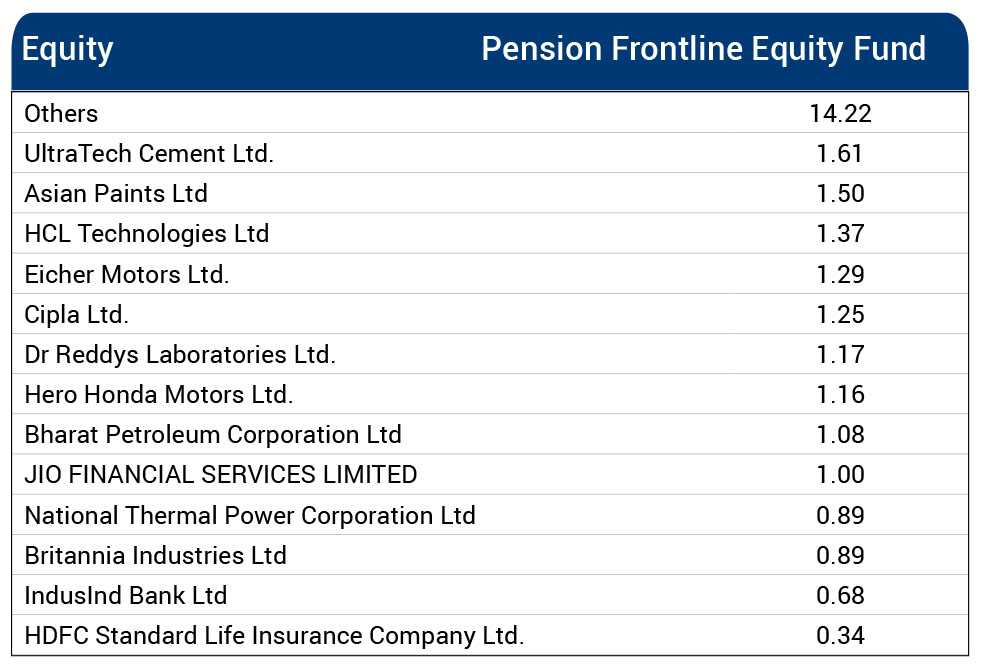This screenshot has height=667, width=982.
Task: Select Bharat Petroleum Corporation Ltd row
Action: [213, 435]
